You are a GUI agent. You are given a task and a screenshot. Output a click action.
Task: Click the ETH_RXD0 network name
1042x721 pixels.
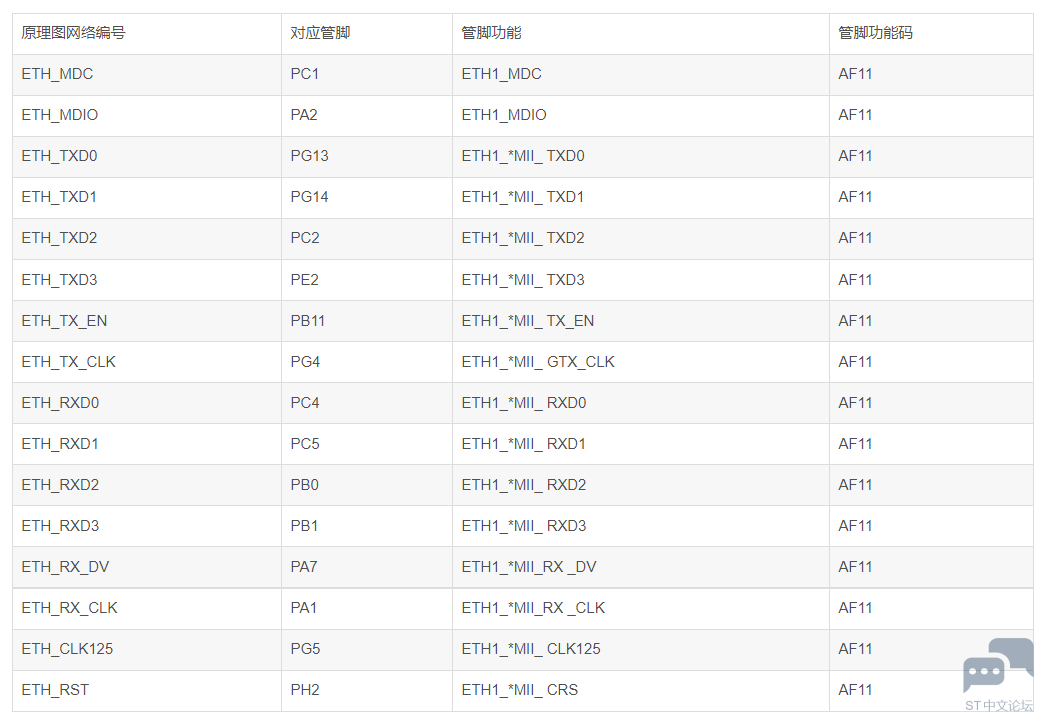(60, 403)
